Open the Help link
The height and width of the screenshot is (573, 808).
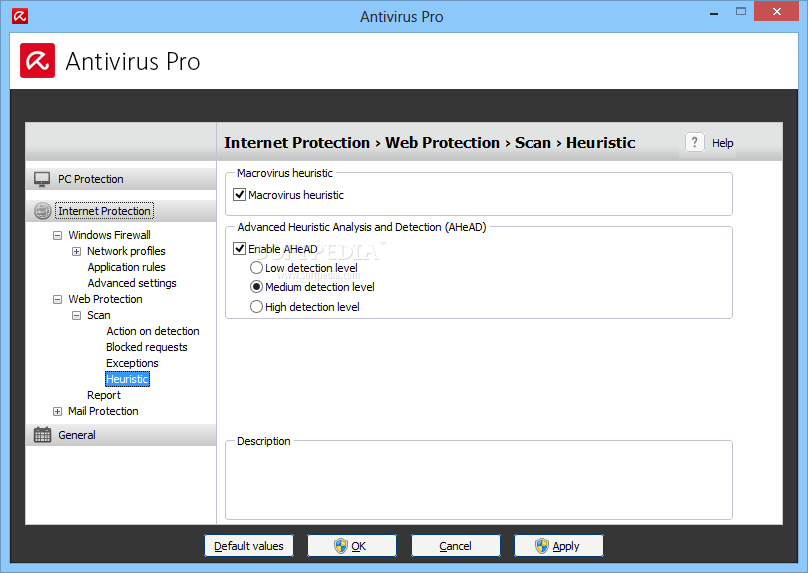click(722, 143)
